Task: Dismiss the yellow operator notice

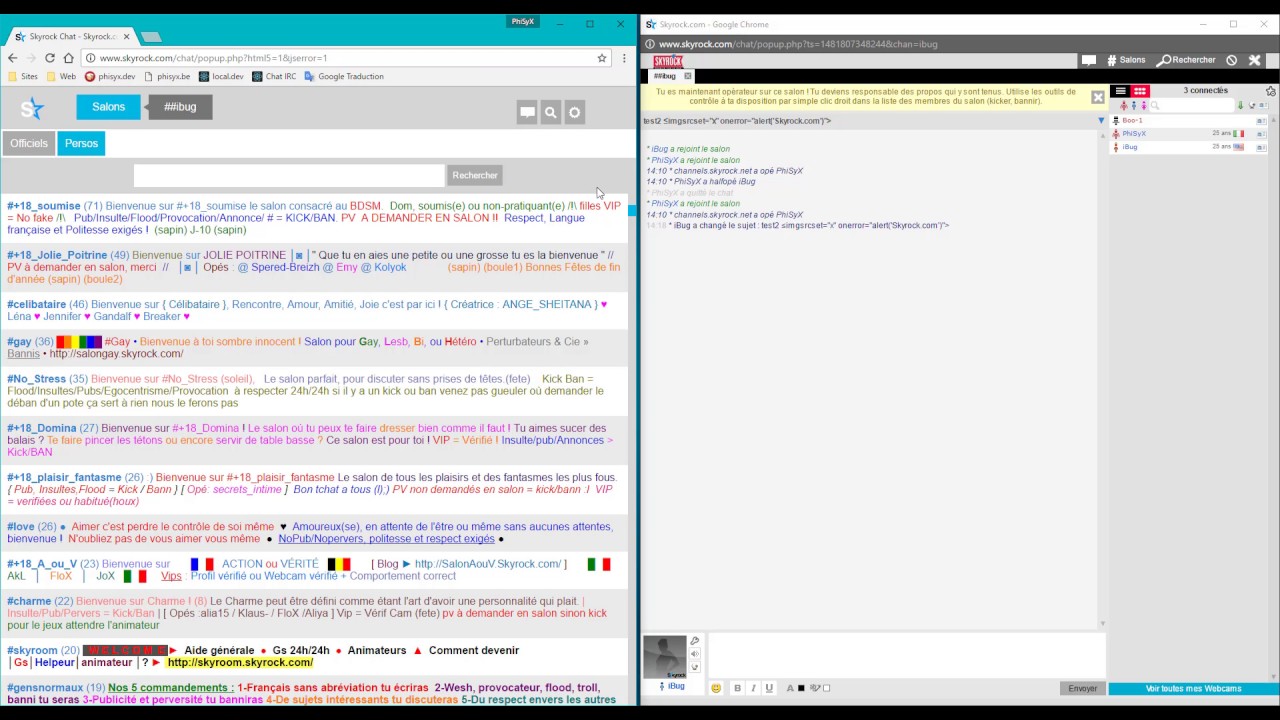Action: click(1097, 97)
